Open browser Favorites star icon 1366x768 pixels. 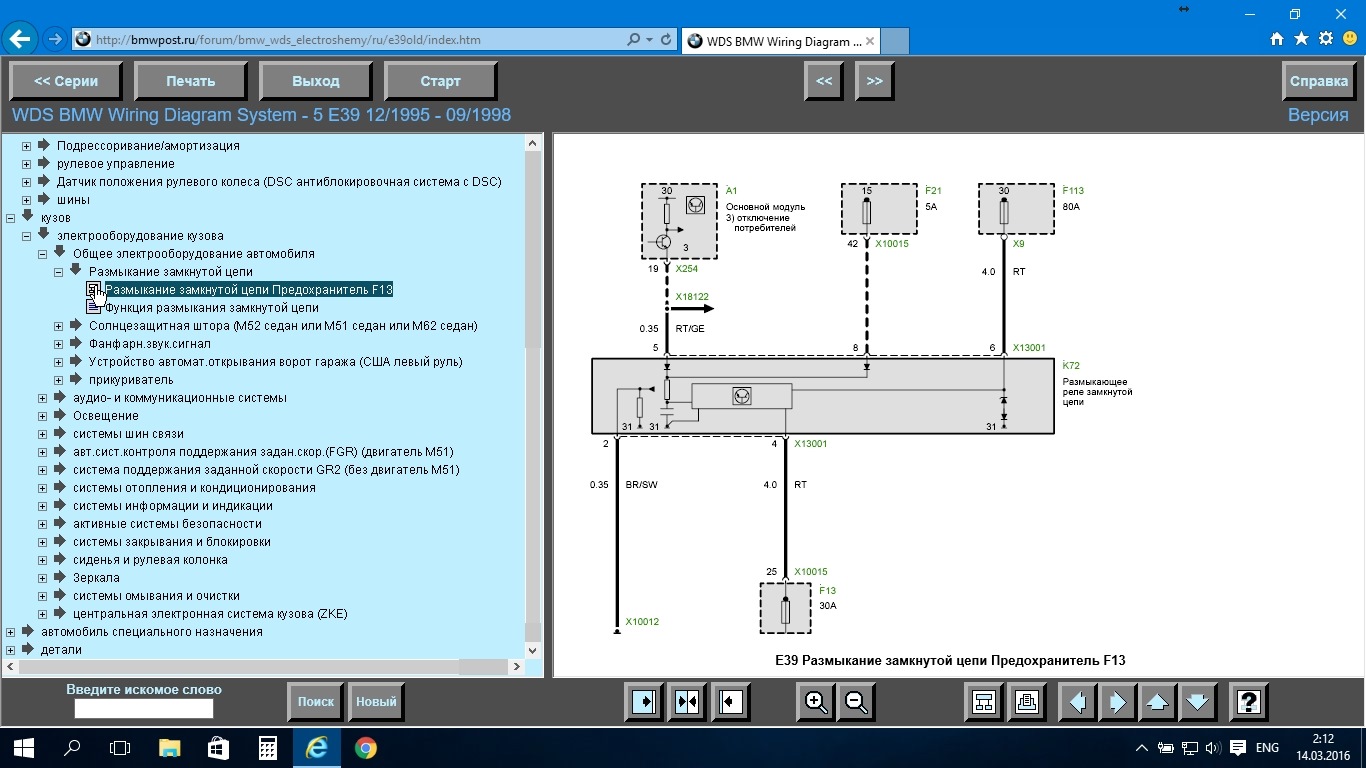[x=1301, y=39]
